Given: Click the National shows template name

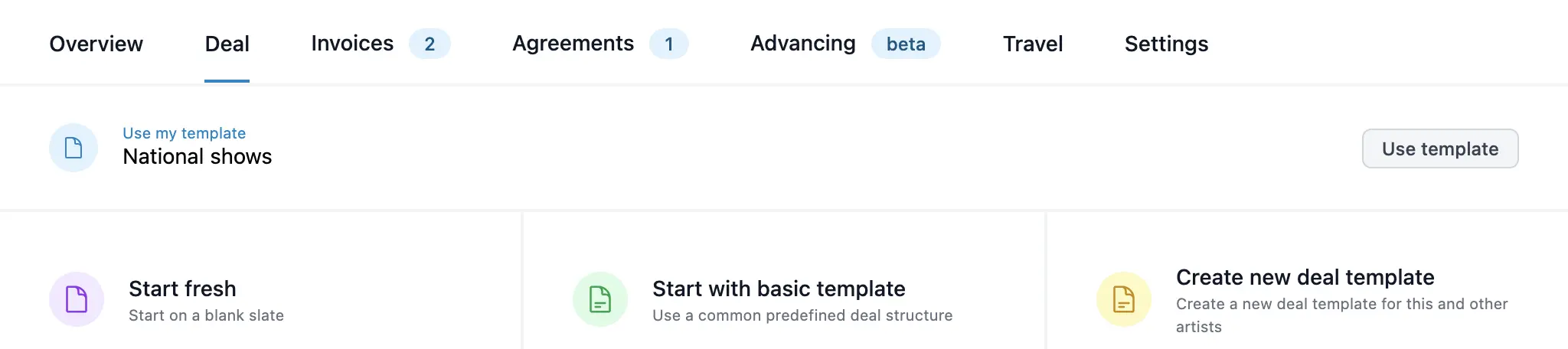Looking at the screenshot, I should point(197,157).
